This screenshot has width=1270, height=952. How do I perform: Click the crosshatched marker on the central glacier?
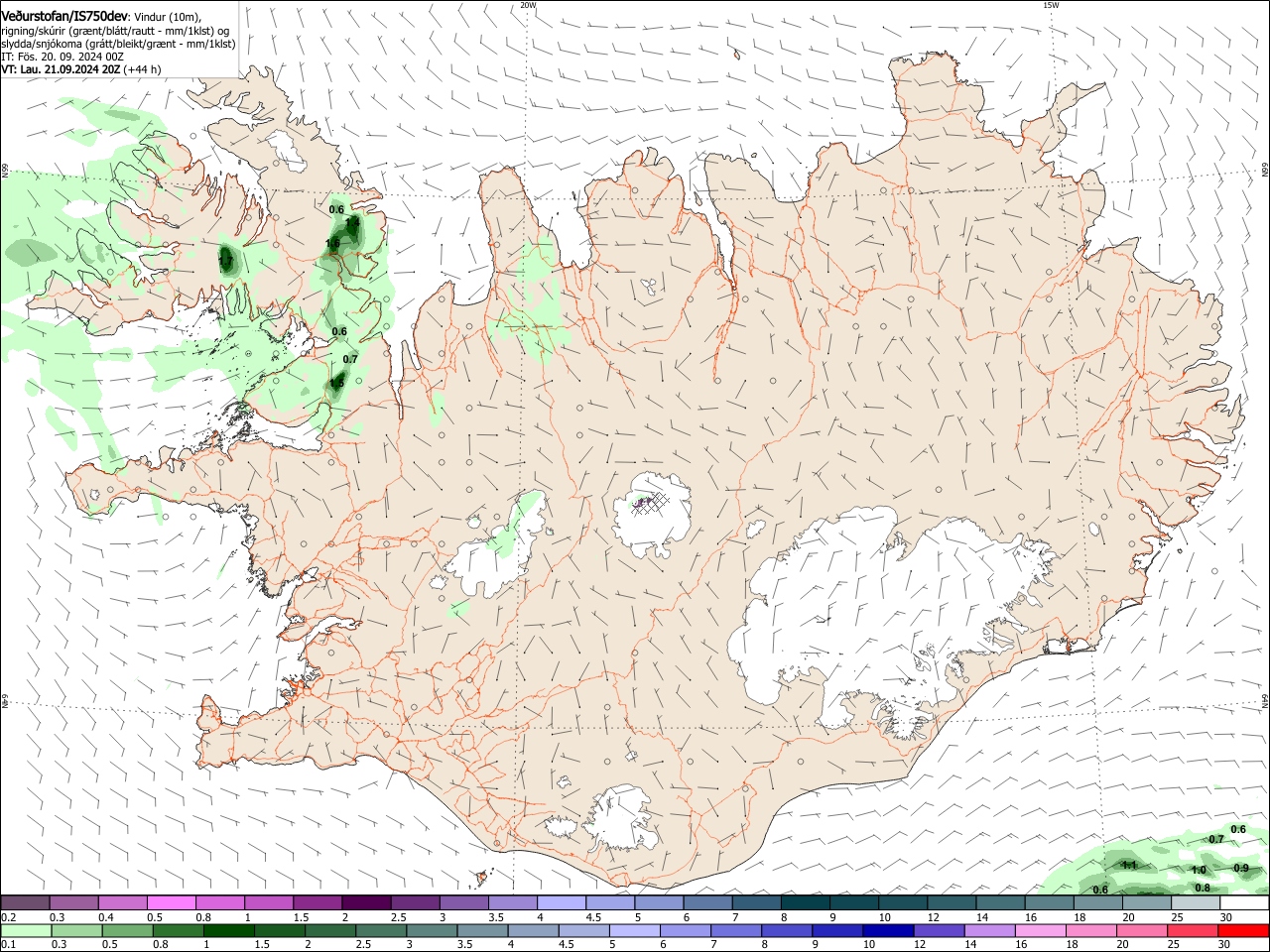coord(653,503)
